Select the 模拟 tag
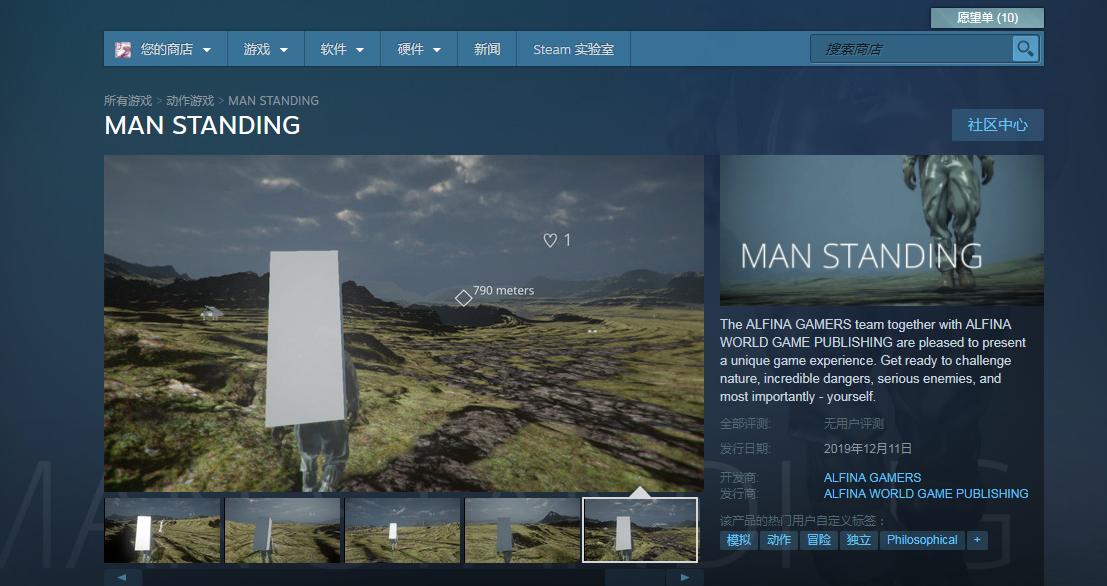Image resolution: width=1107 pixels, height=586 pixels. click(738, 540)
